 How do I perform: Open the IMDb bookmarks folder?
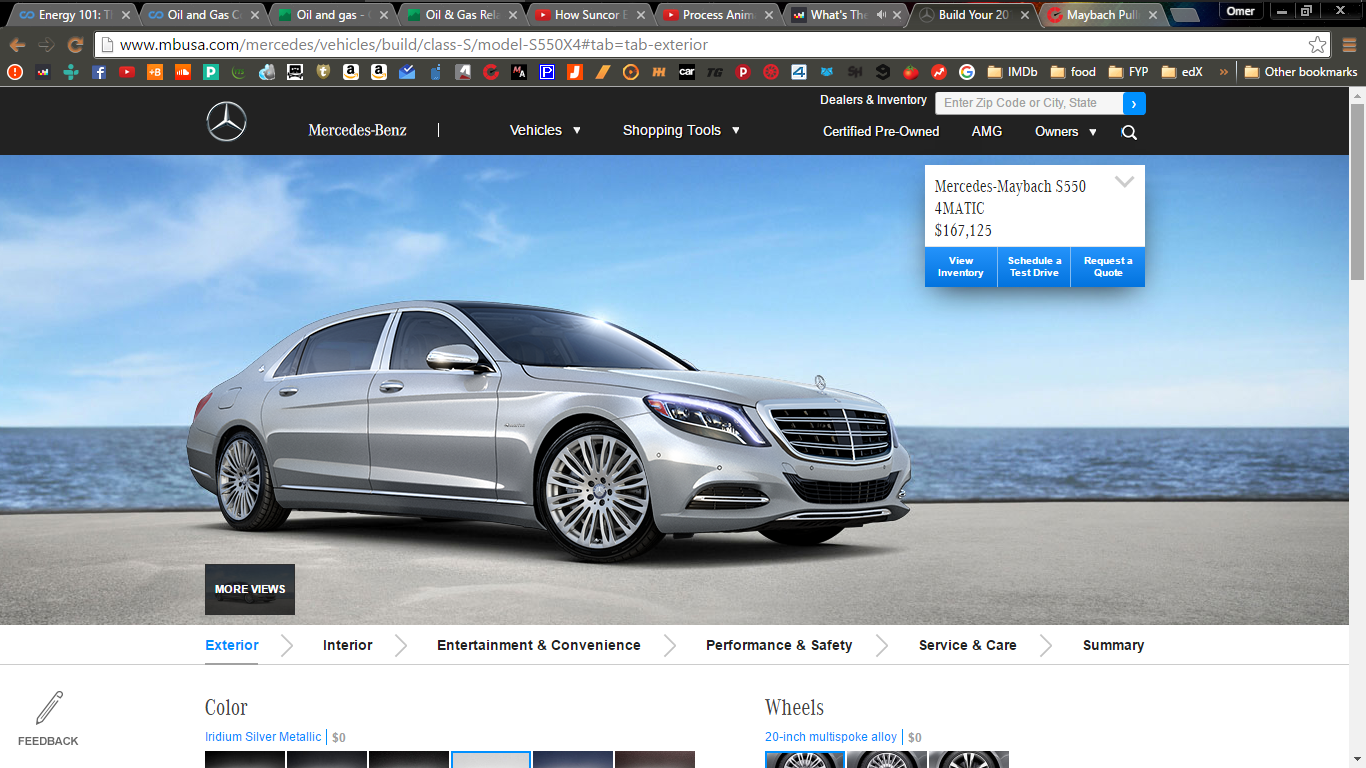click(1013, 72)
